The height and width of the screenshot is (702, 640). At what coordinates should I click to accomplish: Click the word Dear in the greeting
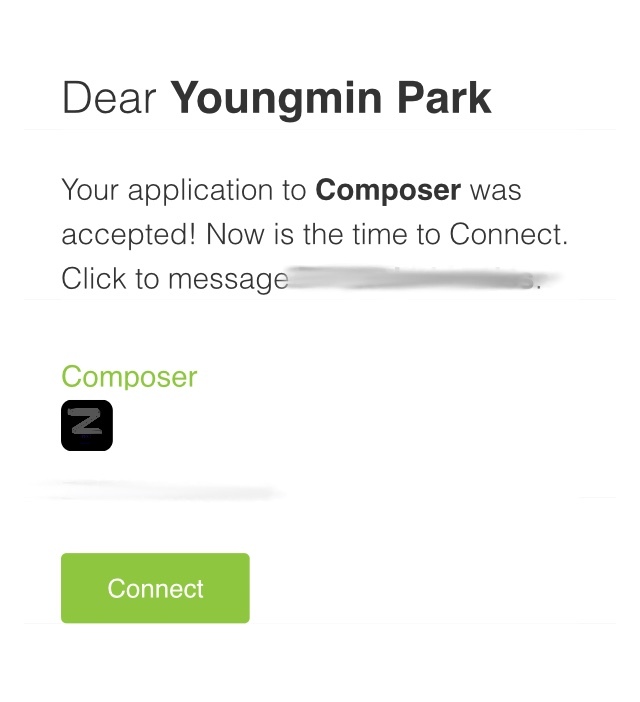[x=109, y=98]
